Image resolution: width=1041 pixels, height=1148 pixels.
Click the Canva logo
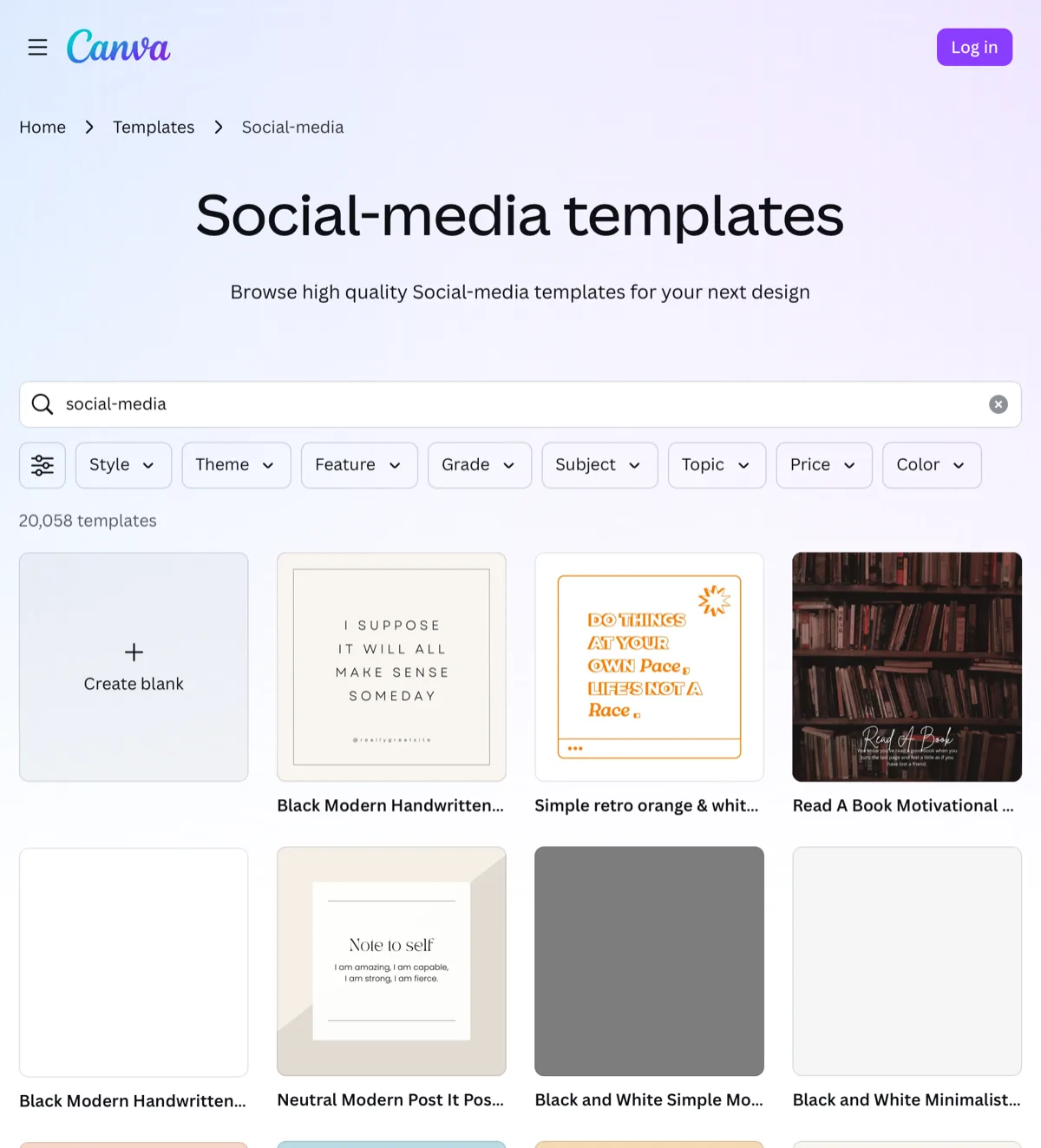tap(118, 47)
